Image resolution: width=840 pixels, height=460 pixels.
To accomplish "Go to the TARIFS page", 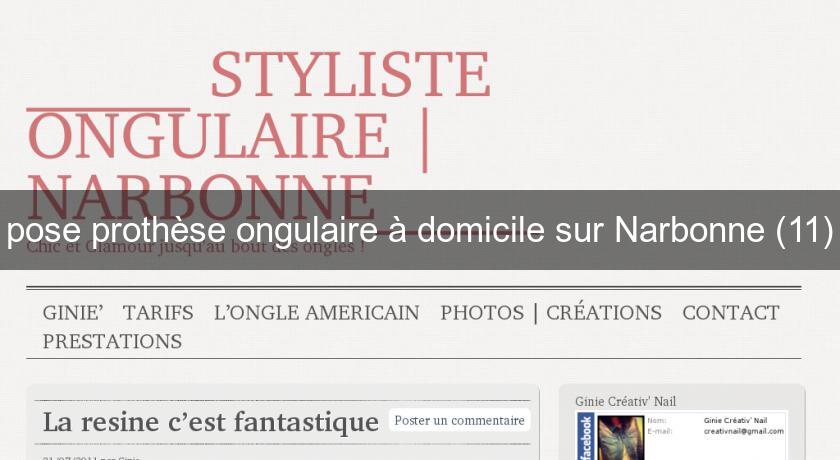I will coord(158,313).
